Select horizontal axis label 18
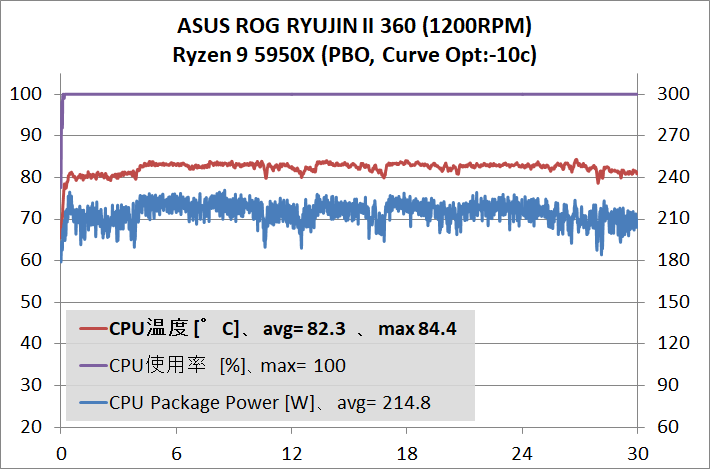Viewport: 710px width, 469px height. (407, 454)
